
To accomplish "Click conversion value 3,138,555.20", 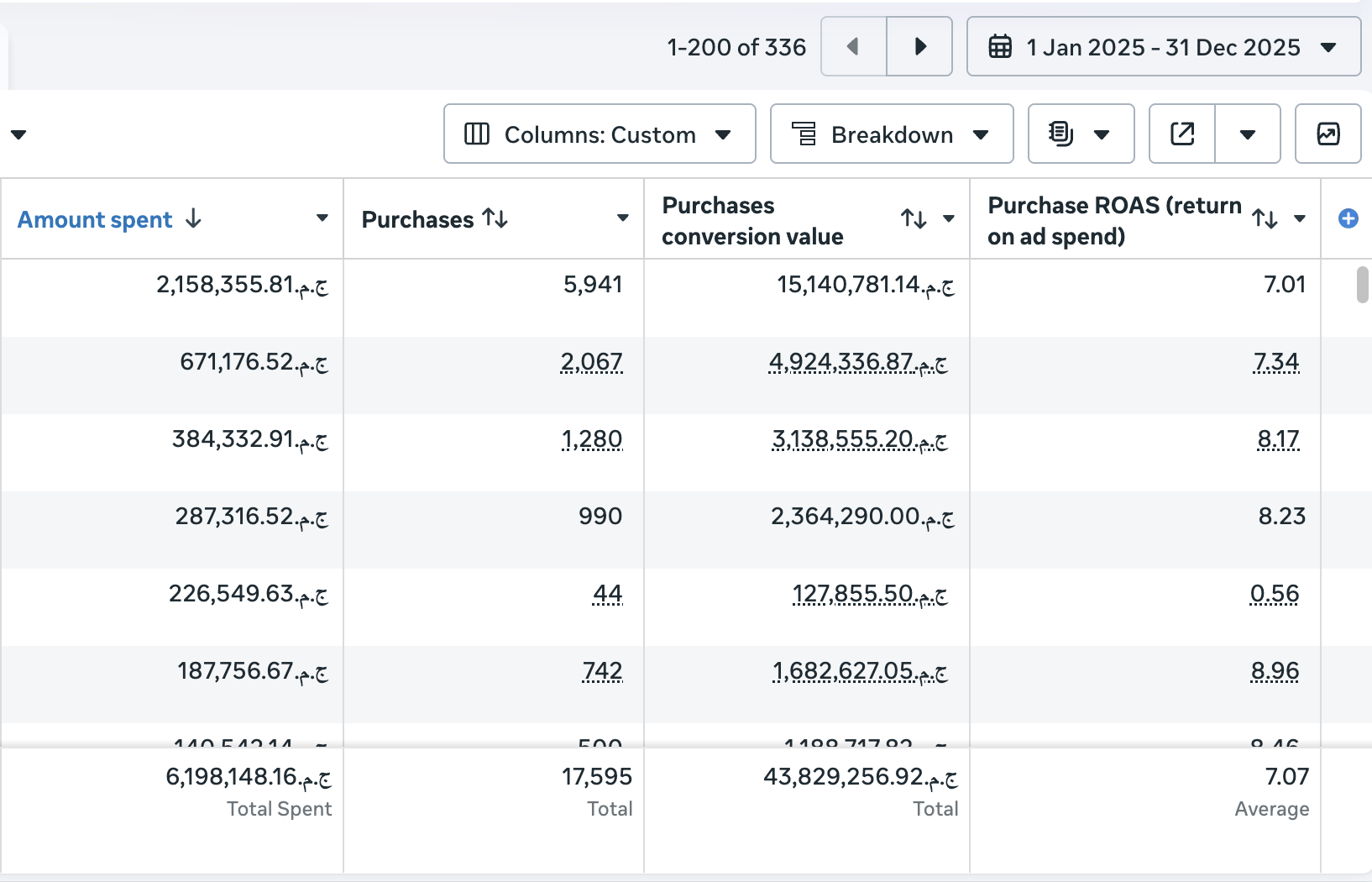I will (x=860, y=439).
